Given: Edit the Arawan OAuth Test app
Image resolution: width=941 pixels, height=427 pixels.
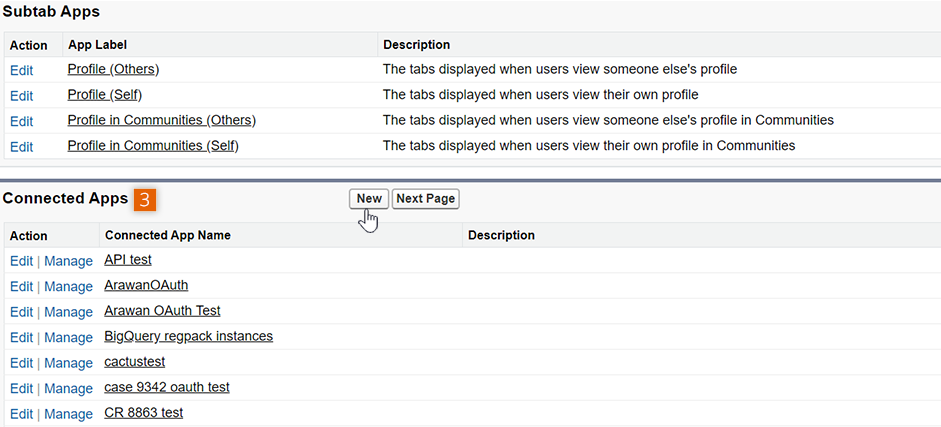Looking at the screenshot, I should 22,312.
